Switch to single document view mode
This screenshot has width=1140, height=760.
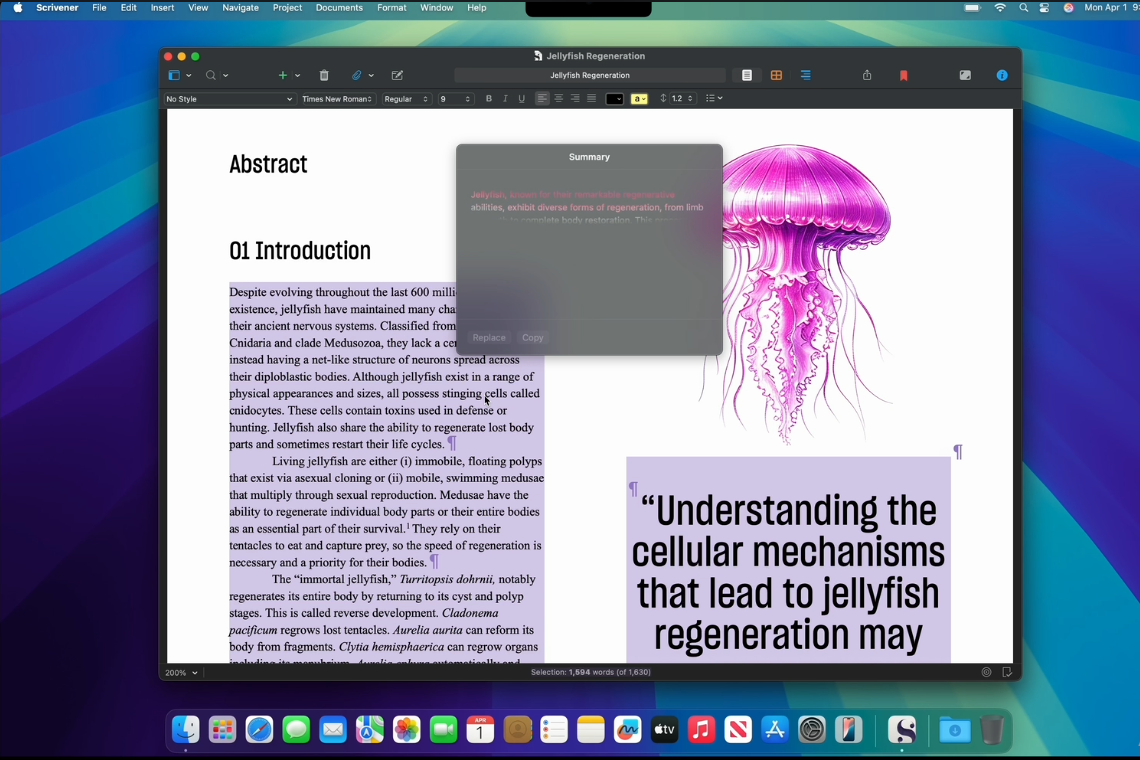pos(747,75)
